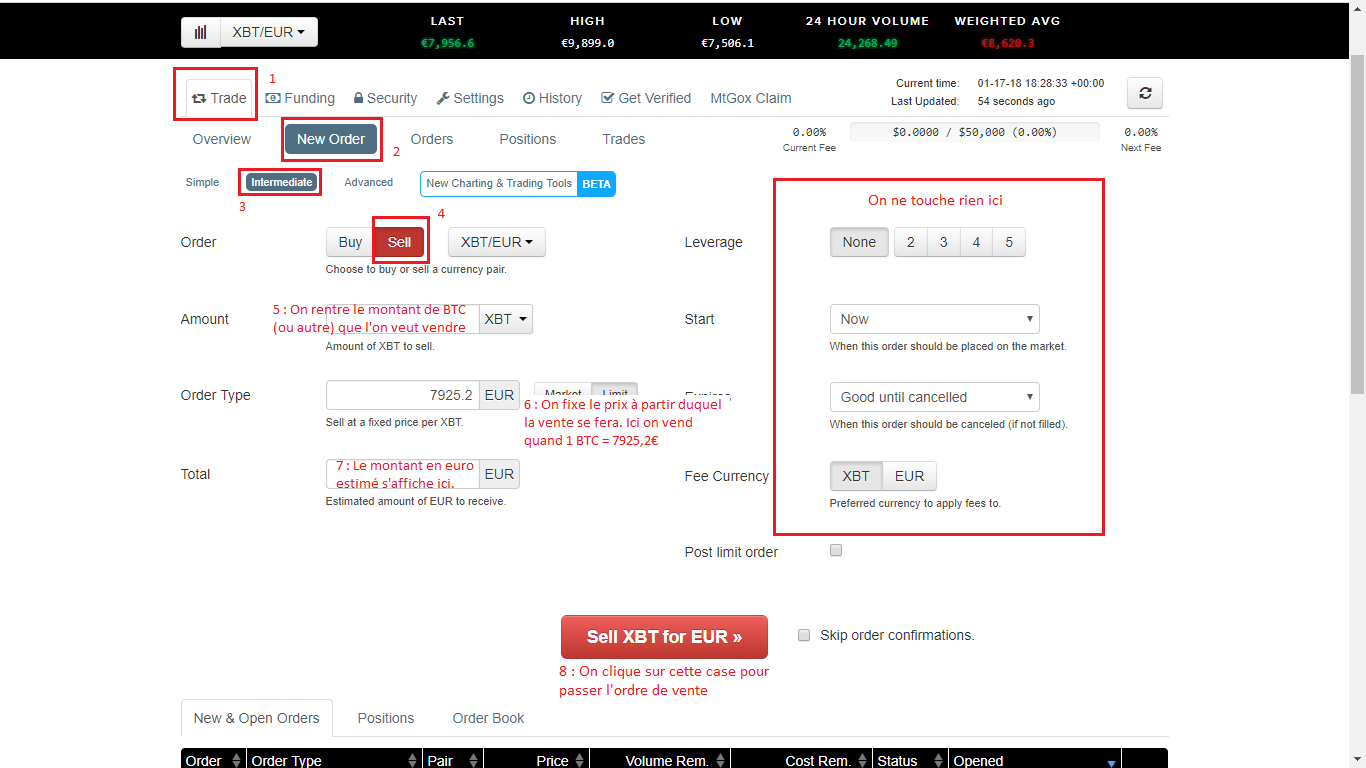
Task: Set leverage to None
Action: [859, 242]
